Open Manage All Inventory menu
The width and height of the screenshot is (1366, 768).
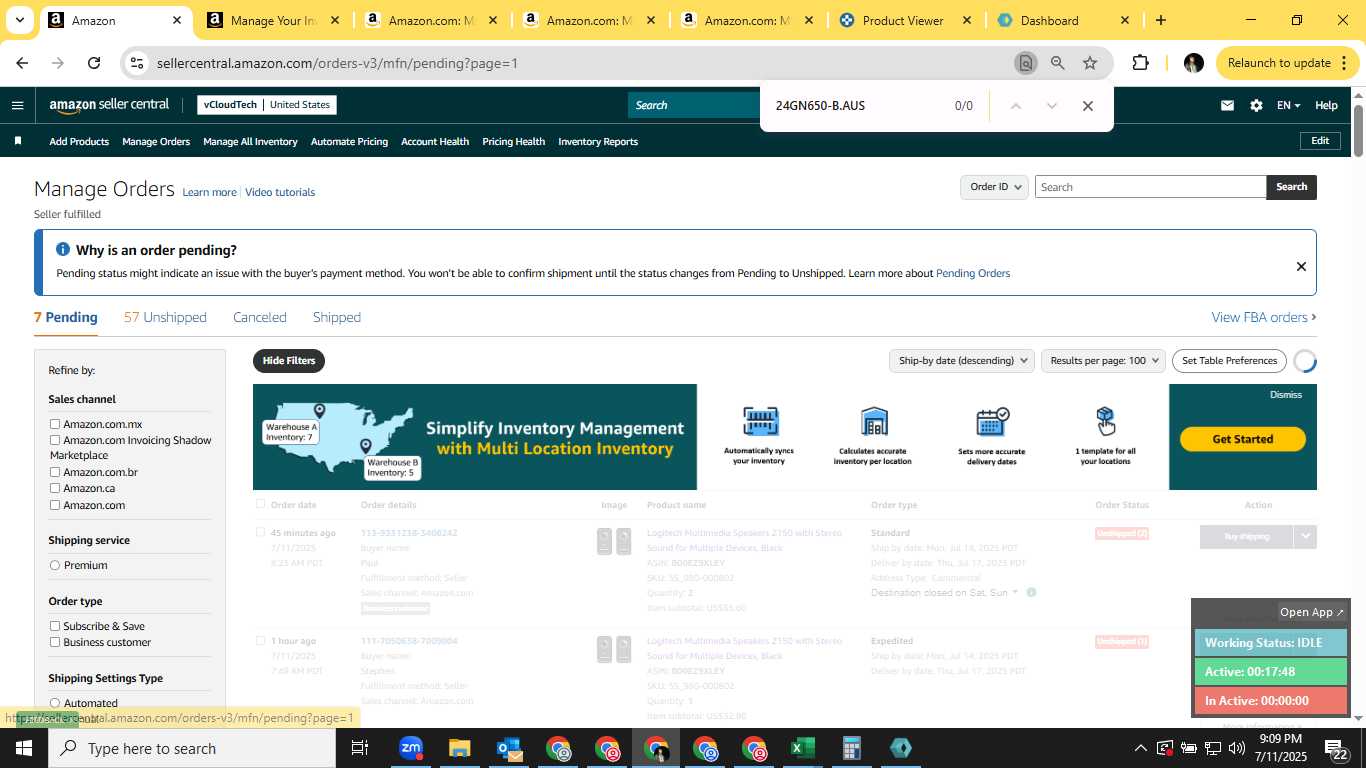point(250,141)
